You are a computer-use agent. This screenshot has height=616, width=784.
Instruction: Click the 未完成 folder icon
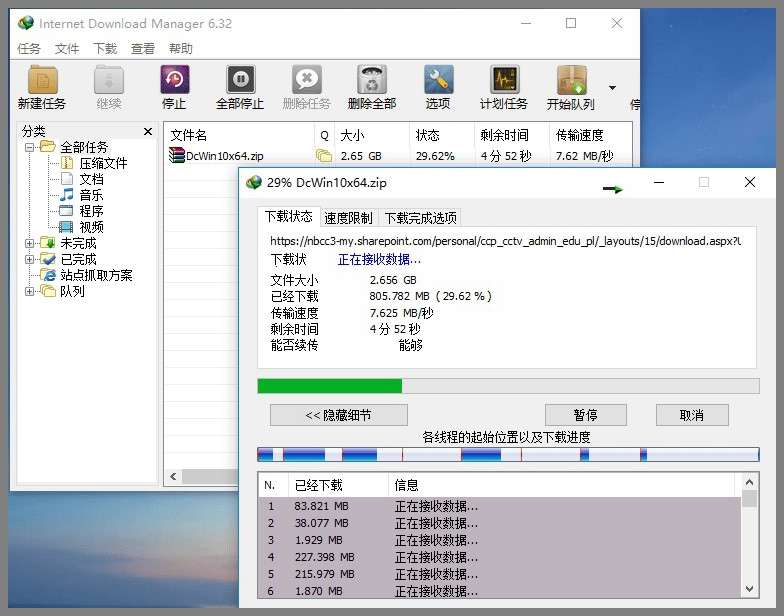click(x=48, y=243)
